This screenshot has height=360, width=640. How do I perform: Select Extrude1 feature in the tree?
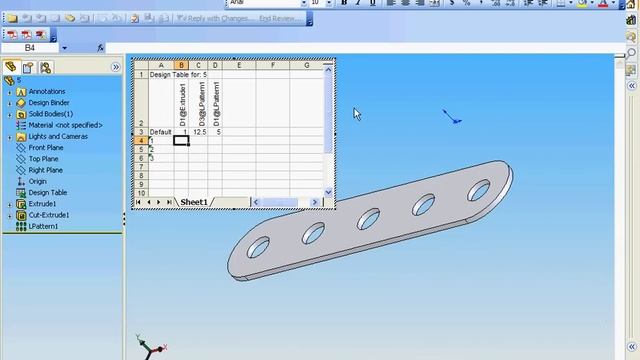tap(42, 204)
